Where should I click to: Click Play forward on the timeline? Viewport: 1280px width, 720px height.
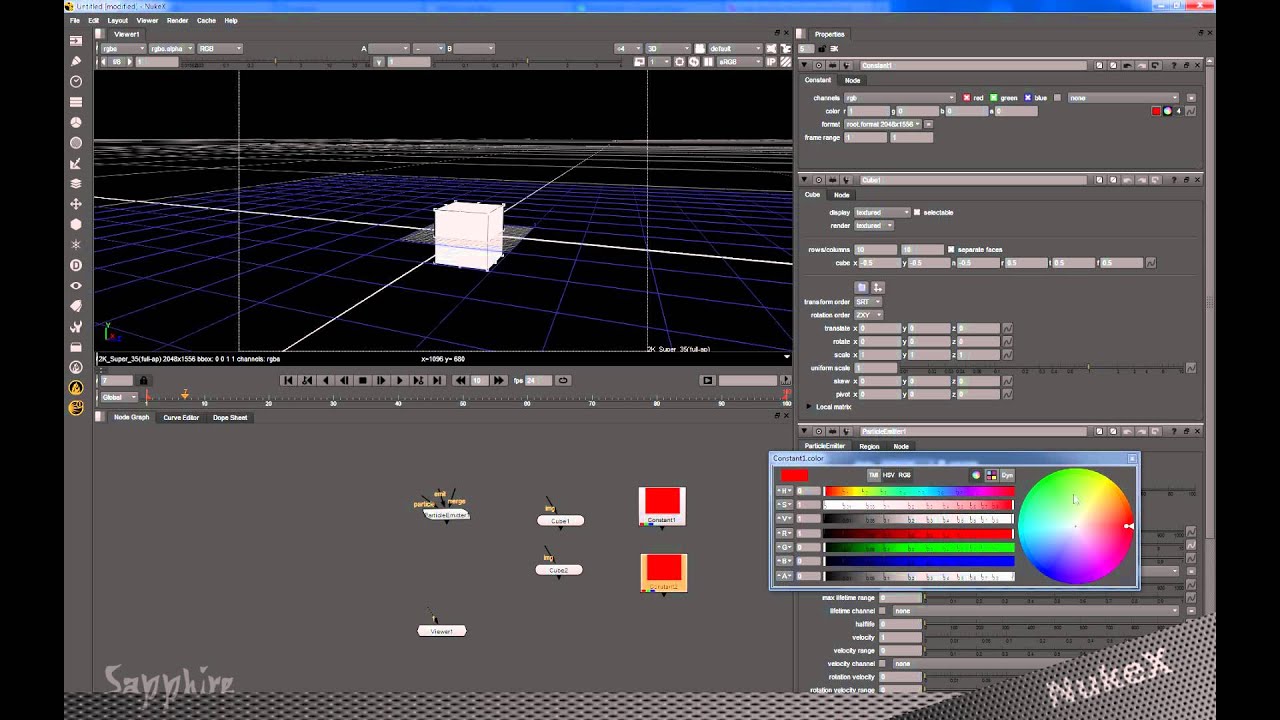(399, 380)
